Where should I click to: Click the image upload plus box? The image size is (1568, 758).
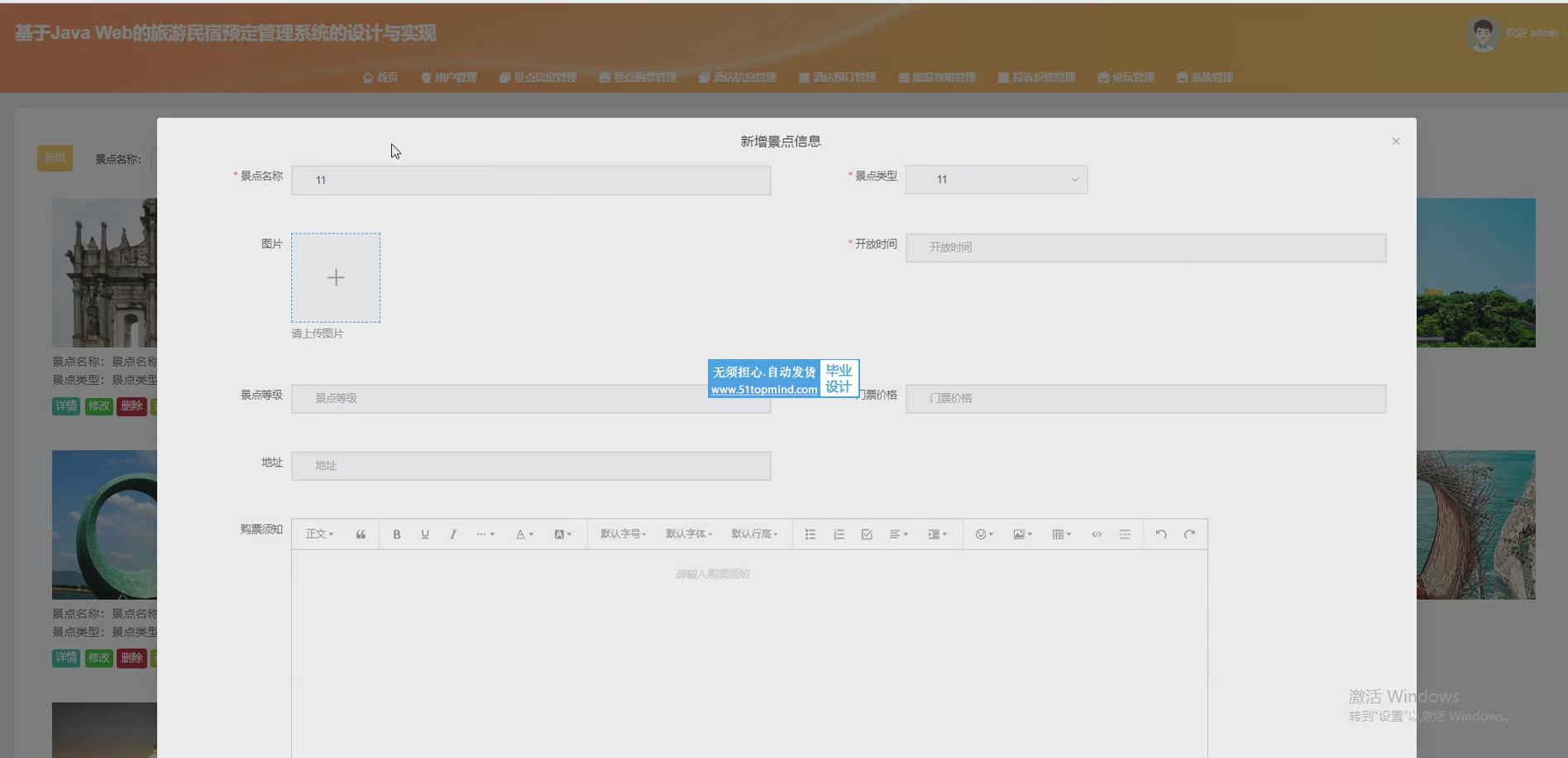click(336, 278)
